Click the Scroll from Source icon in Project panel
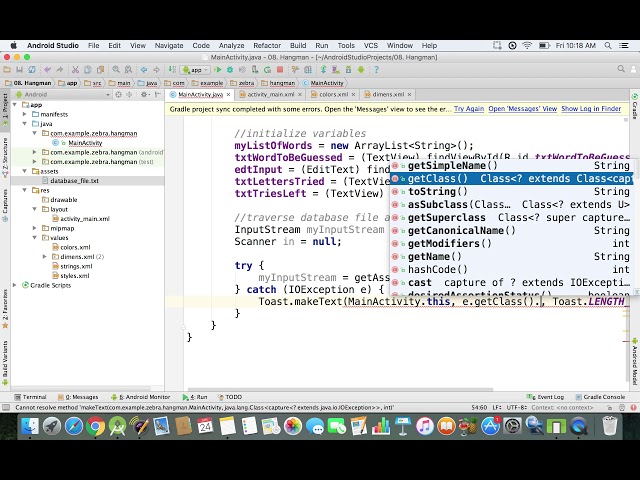 pos(118,95)
